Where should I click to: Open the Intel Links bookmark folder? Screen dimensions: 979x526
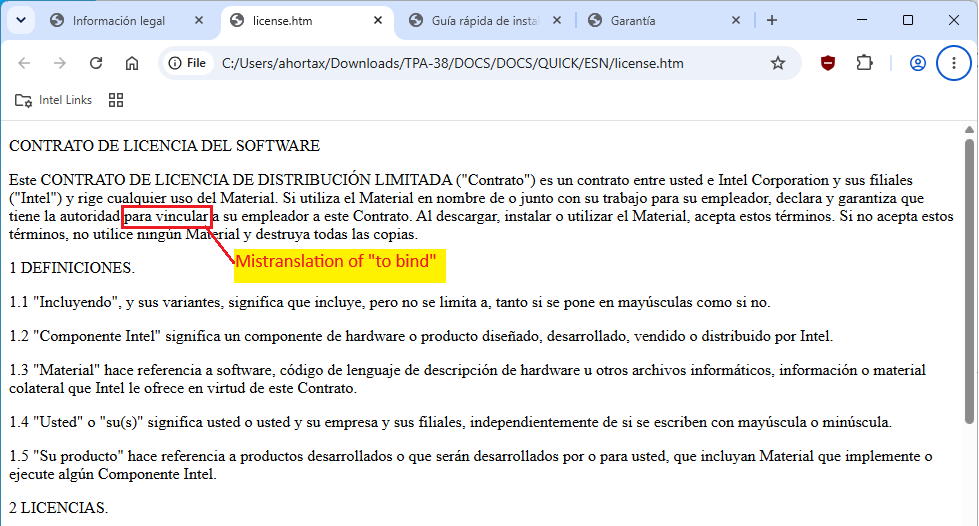(54, 100)
